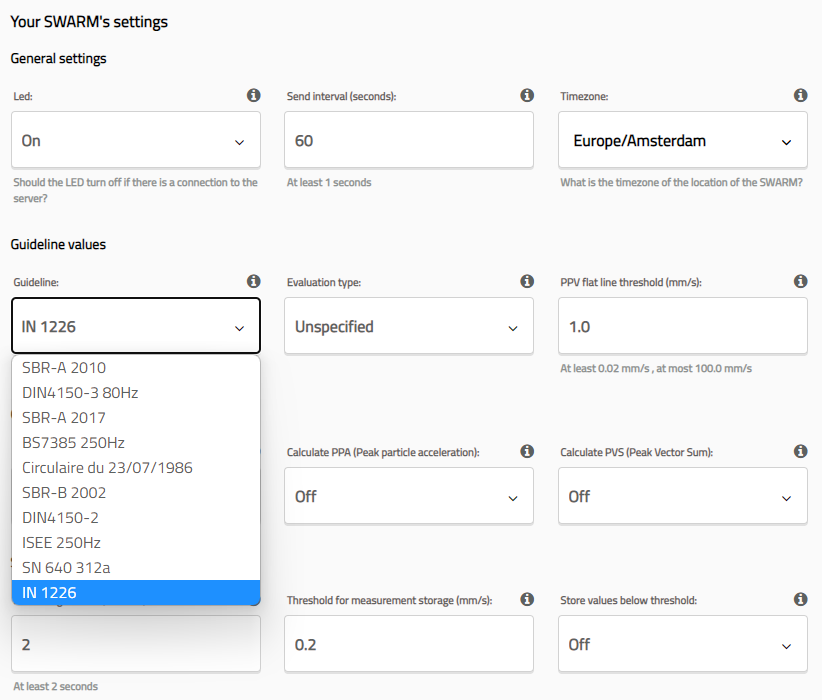Choose DIN4150-3 80Hz guideline option

pyautogui.click(x=80, y=393)
